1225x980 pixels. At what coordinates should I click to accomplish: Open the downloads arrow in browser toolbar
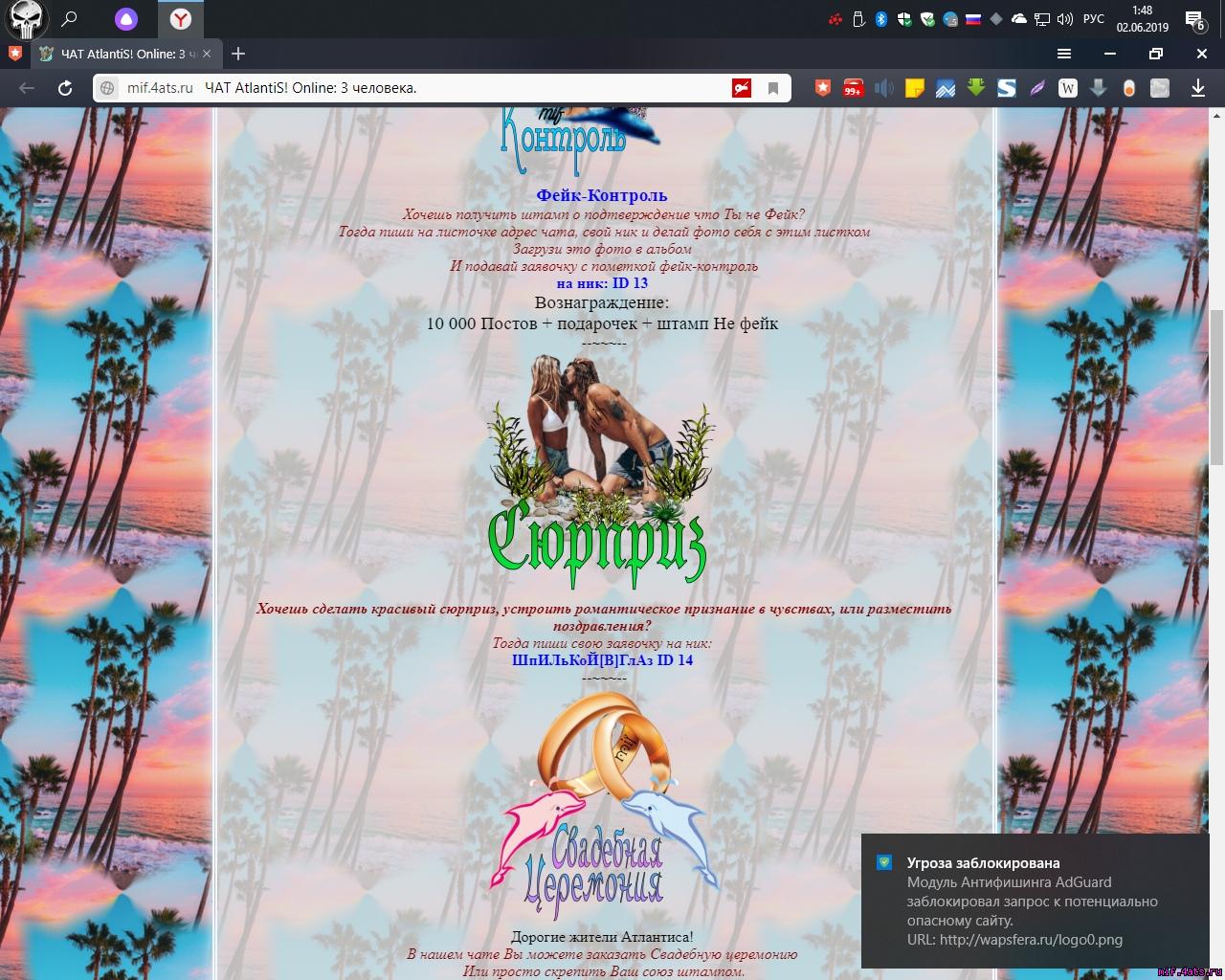point(1197,88)
